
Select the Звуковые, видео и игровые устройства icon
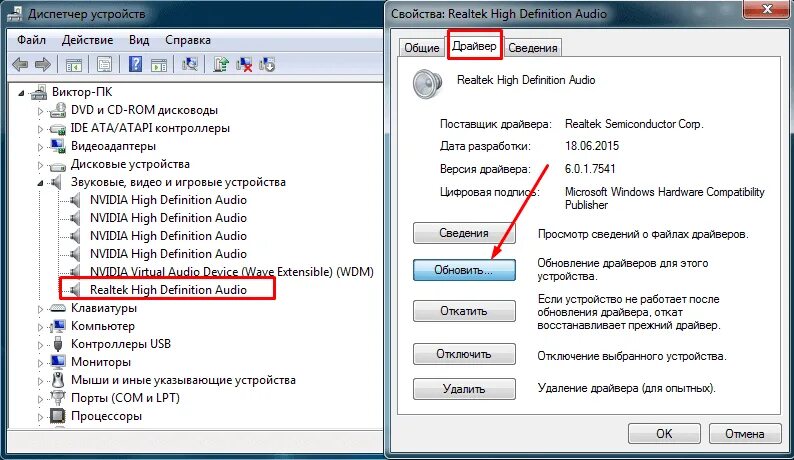[x=56, y=182]
